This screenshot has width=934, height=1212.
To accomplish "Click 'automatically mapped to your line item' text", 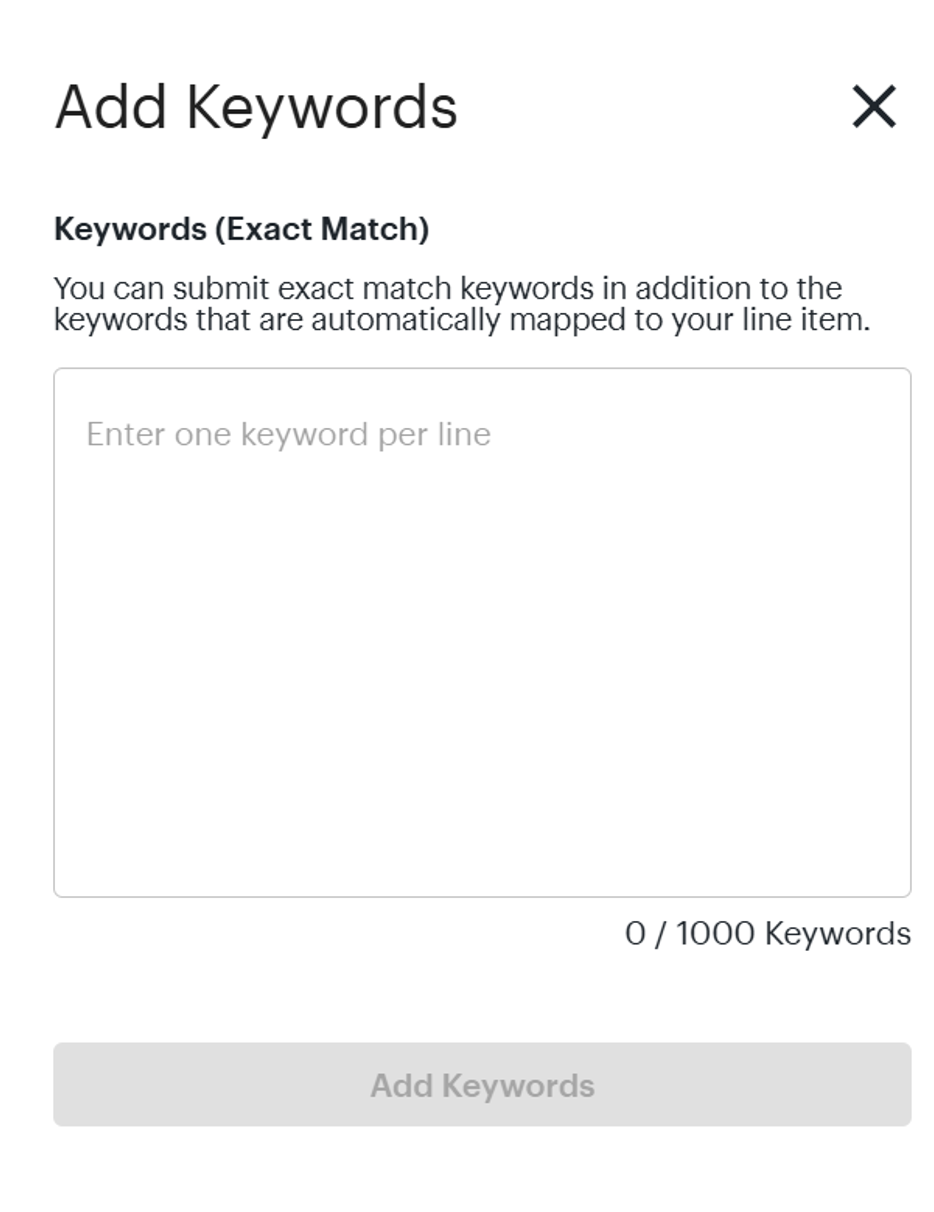I will 590,320.
